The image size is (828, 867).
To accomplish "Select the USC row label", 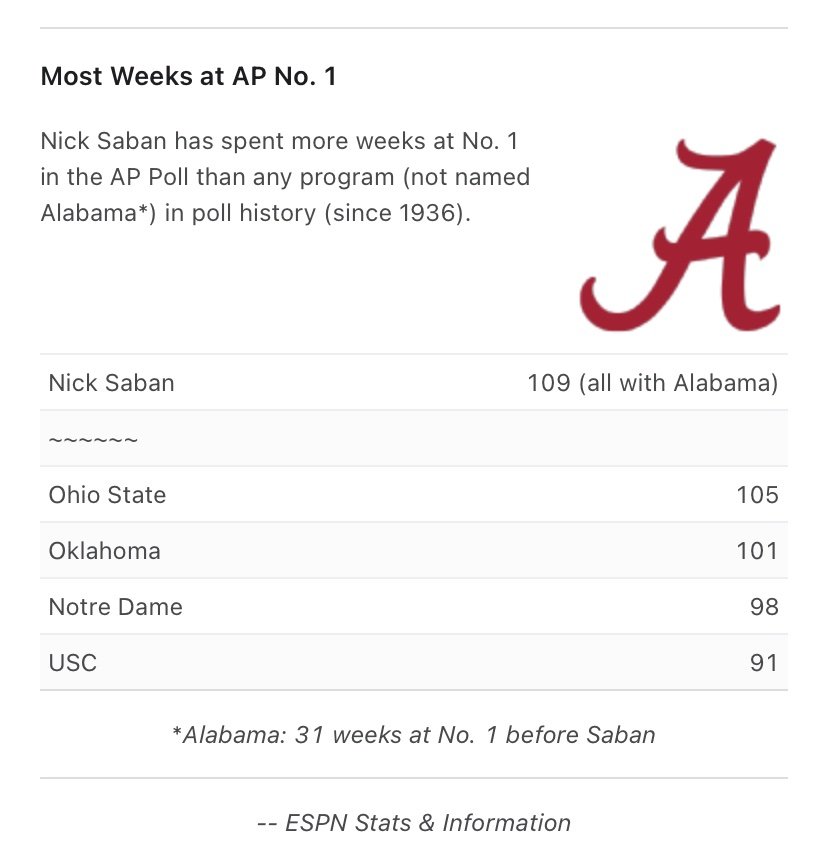I will (73, 663).
